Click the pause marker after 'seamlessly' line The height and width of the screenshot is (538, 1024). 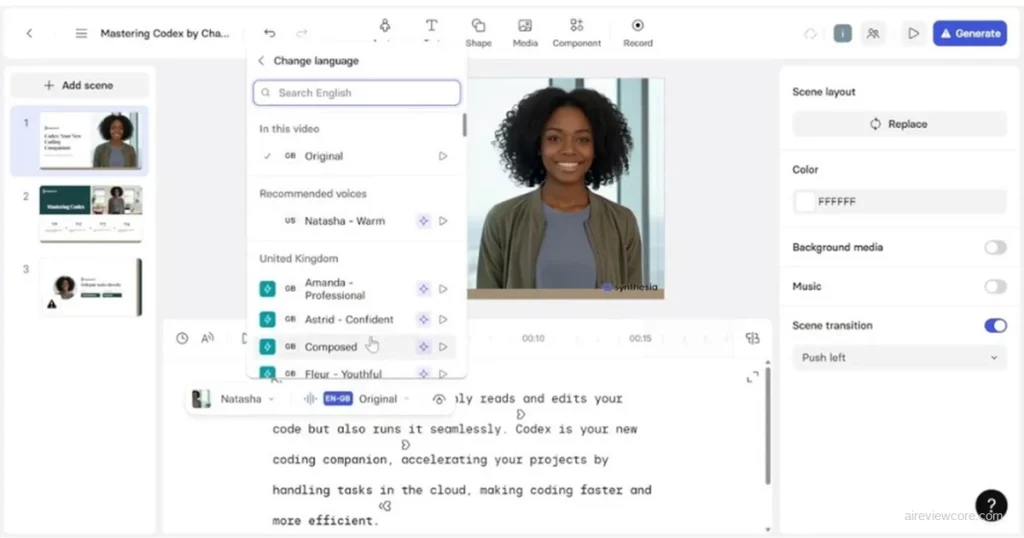click(x=406, y=445)
